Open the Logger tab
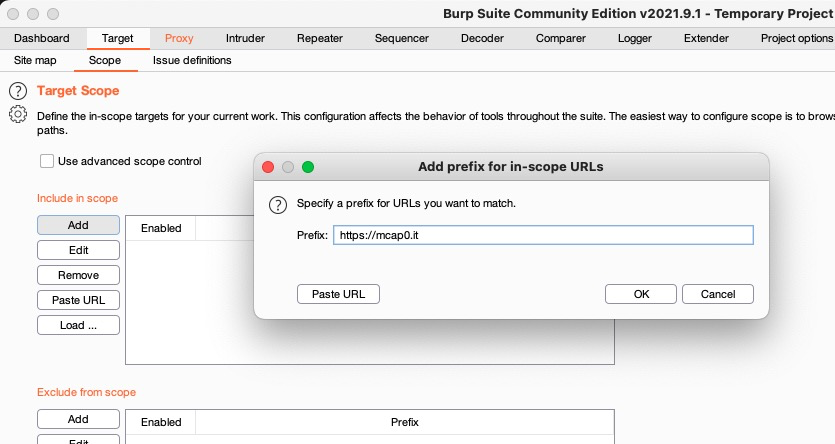The image size is (835, 444). [x=634, y=38]
